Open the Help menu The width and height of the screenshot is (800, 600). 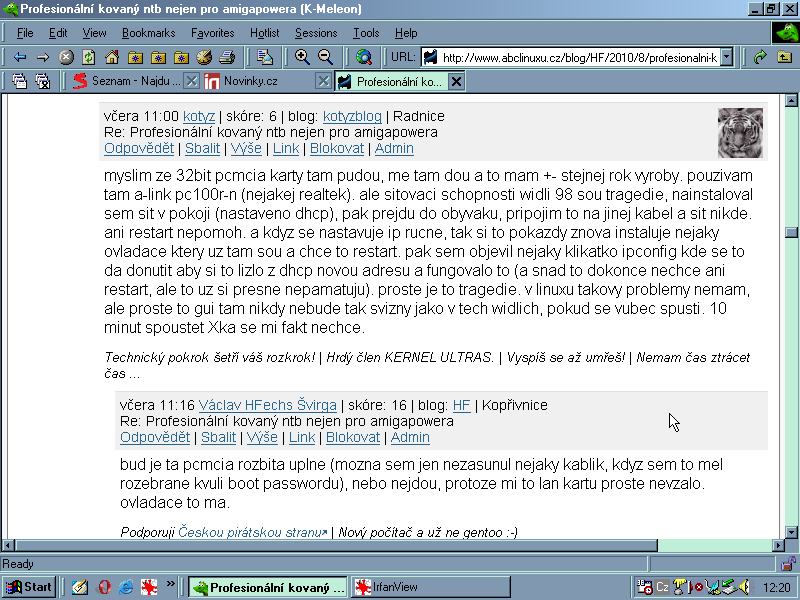click(x=406, y=33)
